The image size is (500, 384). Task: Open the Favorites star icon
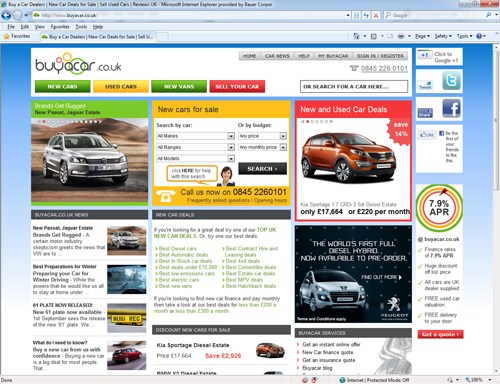coord(6,36)
